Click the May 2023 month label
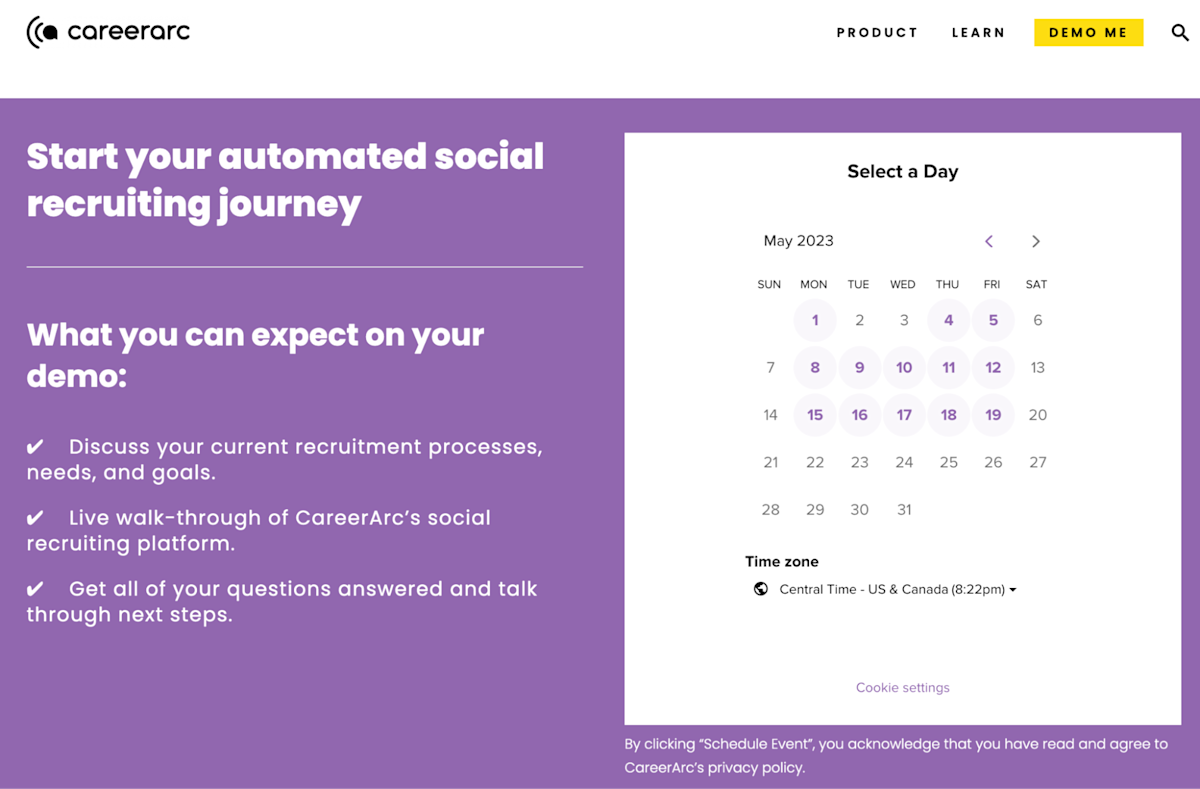The width and height of the screenshot is (1200, 789). tap(798, 241)
